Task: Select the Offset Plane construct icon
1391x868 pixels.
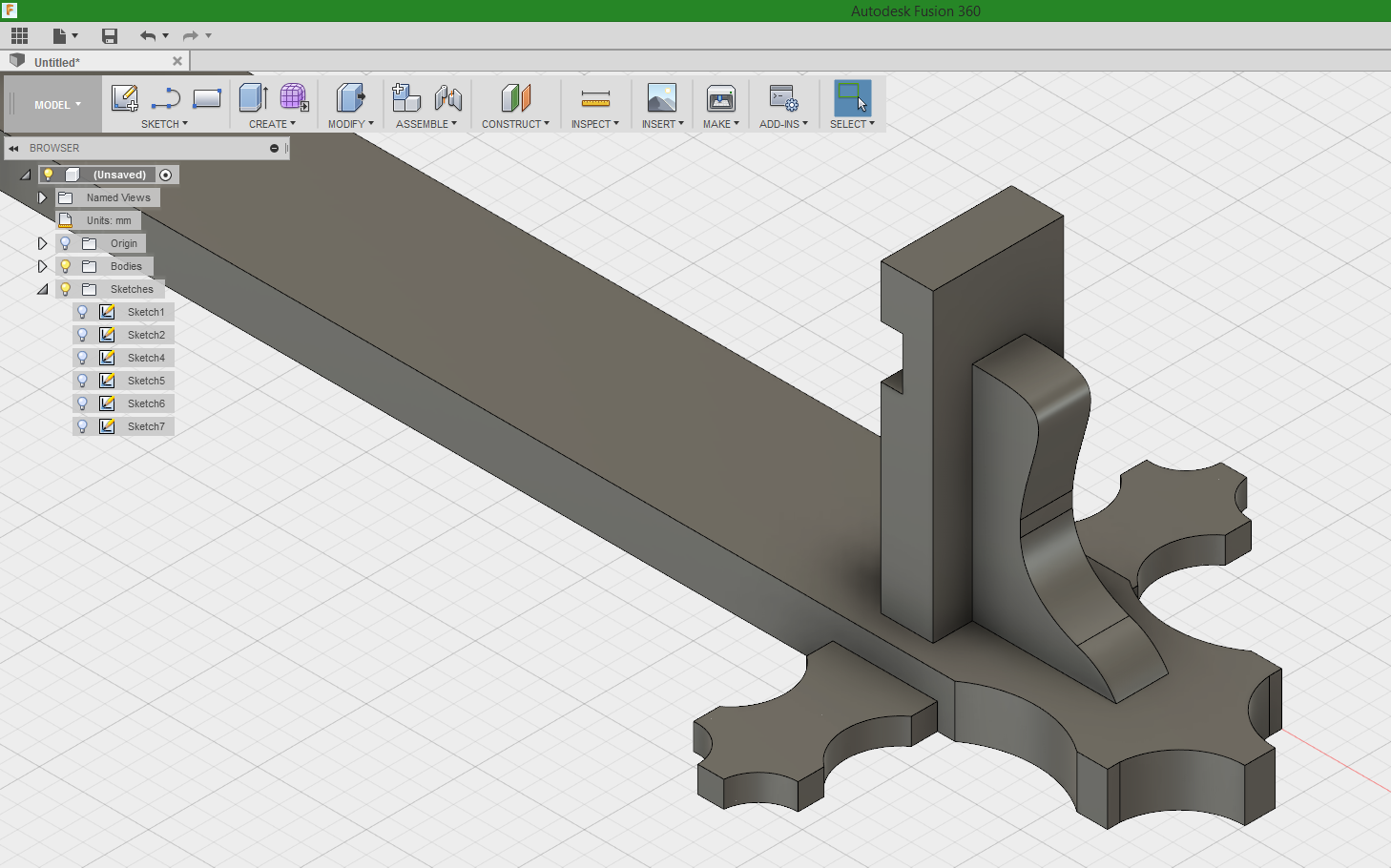Action: tap(516, 98)
